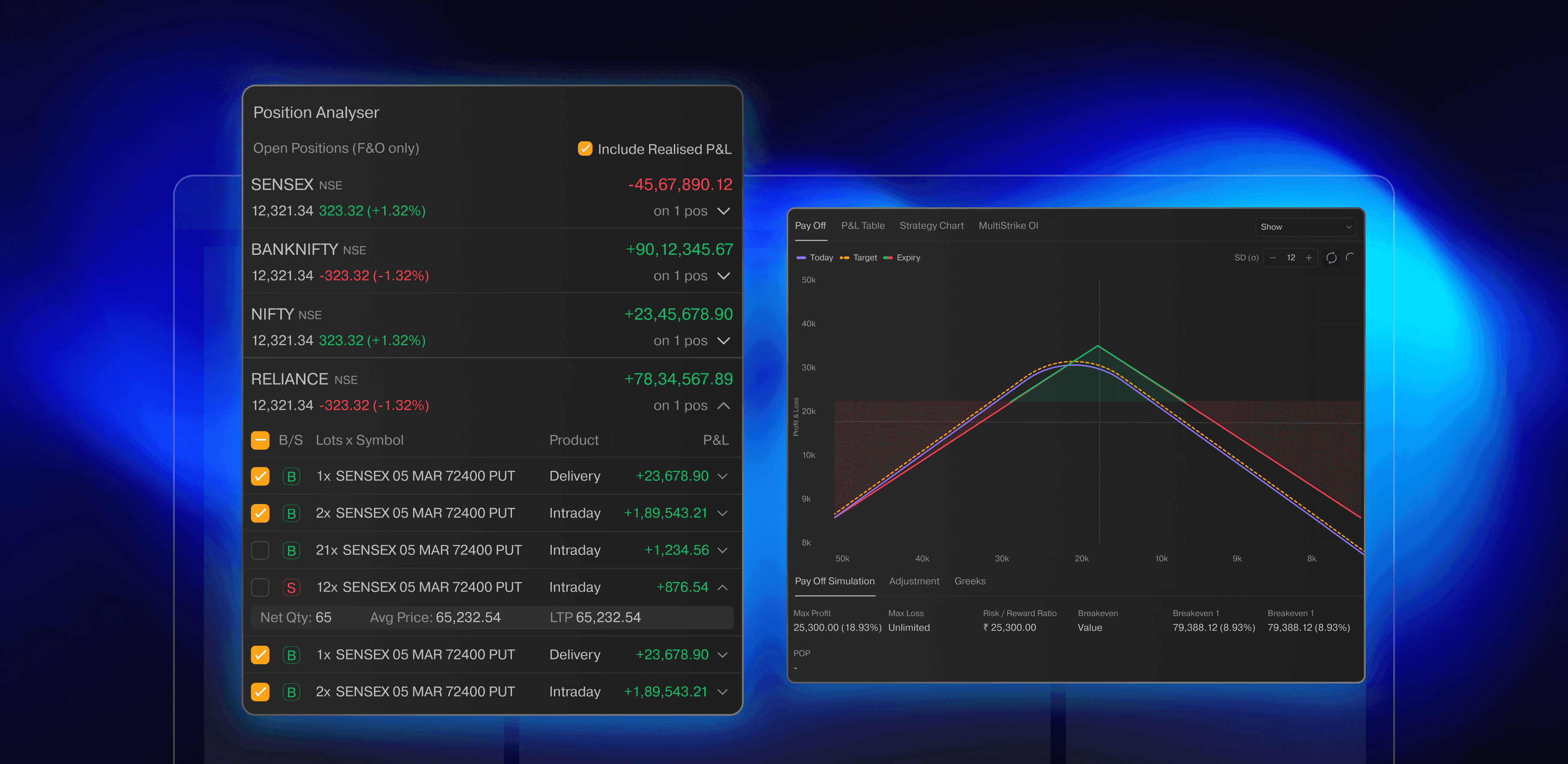1568x764 pixels.
Task: Click Risk / Reward Ratio ₹ 25,300.00
Action: [x=1009, y=628]
